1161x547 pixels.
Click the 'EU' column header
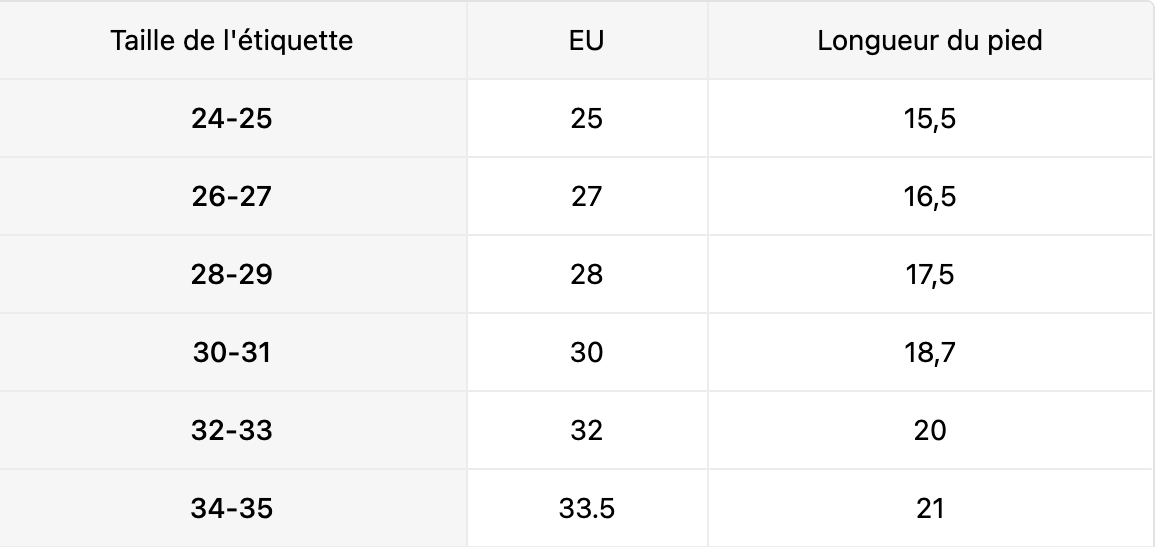(x=587, y=41)
